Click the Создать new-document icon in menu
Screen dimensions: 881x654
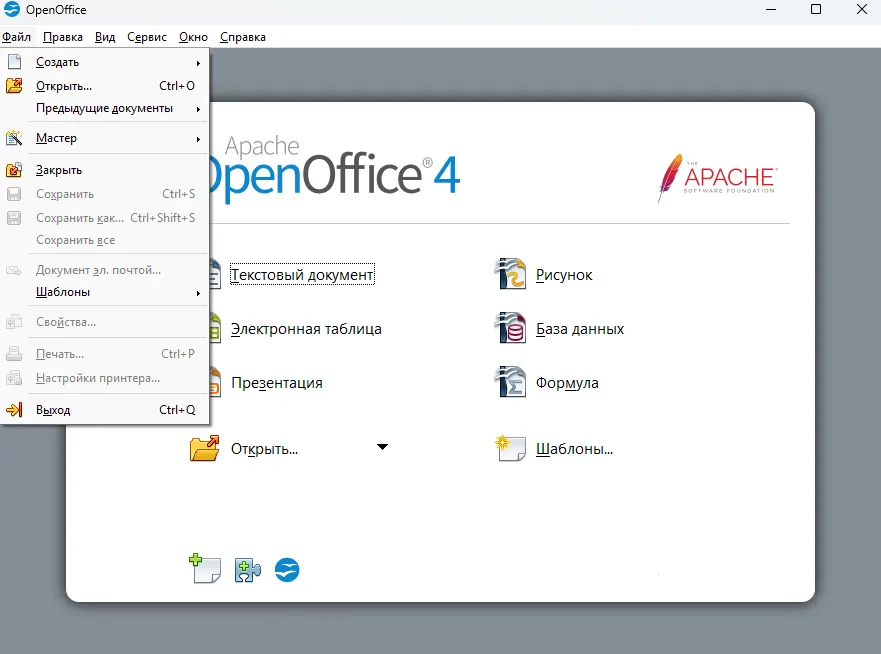click(14, 61)
